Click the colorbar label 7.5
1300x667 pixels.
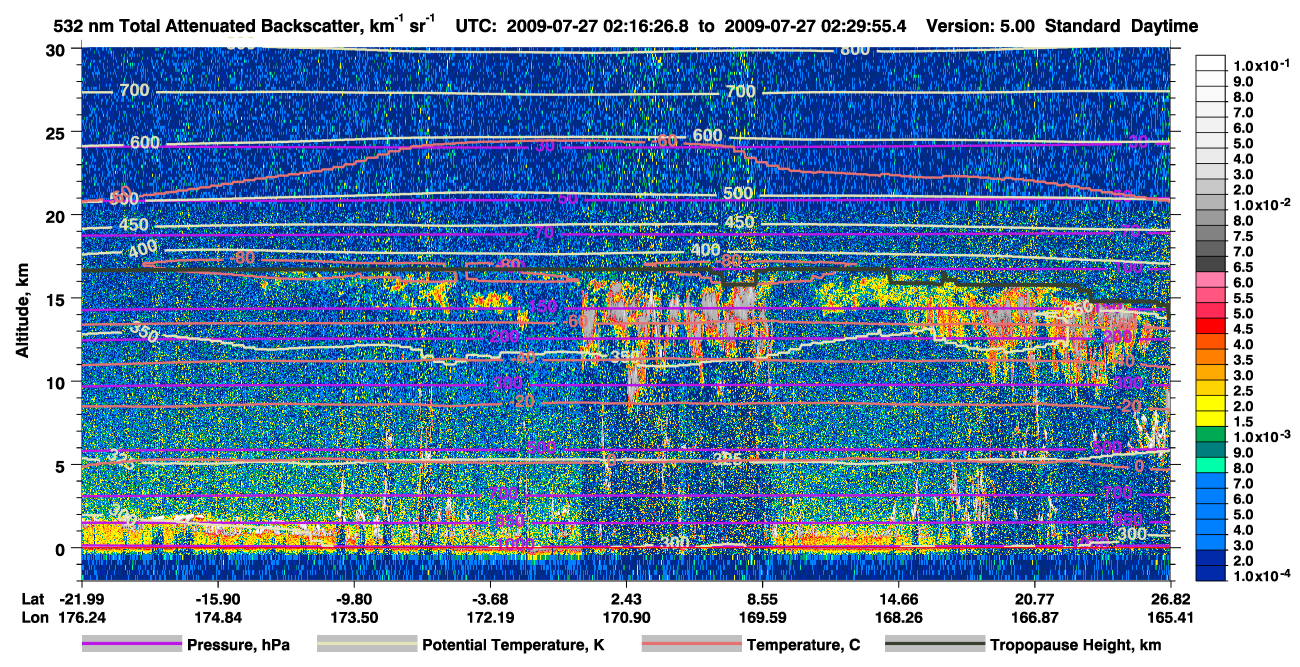point(1245,236)
